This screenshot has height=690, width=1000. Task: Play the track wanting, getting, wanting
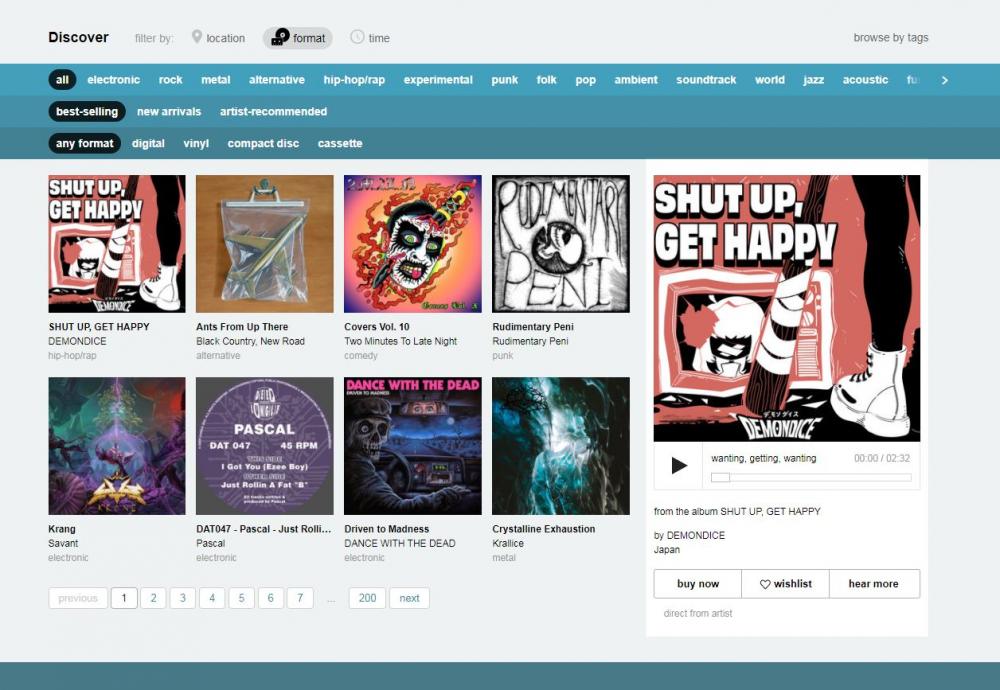pyautogui.click(x=679, y=466)
